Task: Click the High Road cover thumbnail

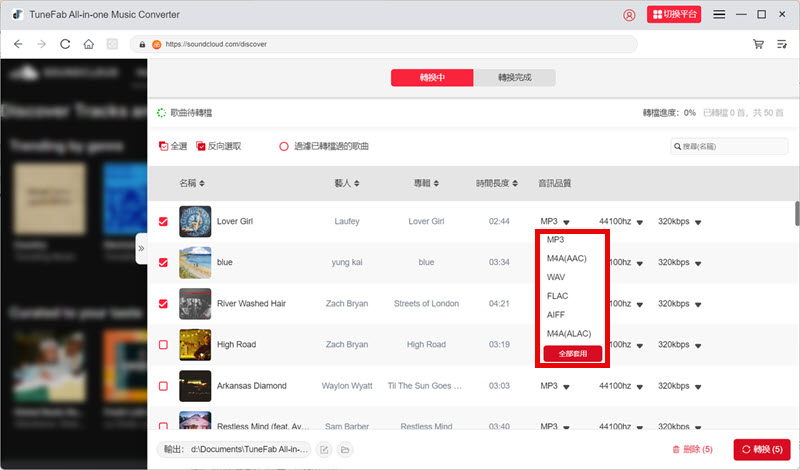Action: 195,344
